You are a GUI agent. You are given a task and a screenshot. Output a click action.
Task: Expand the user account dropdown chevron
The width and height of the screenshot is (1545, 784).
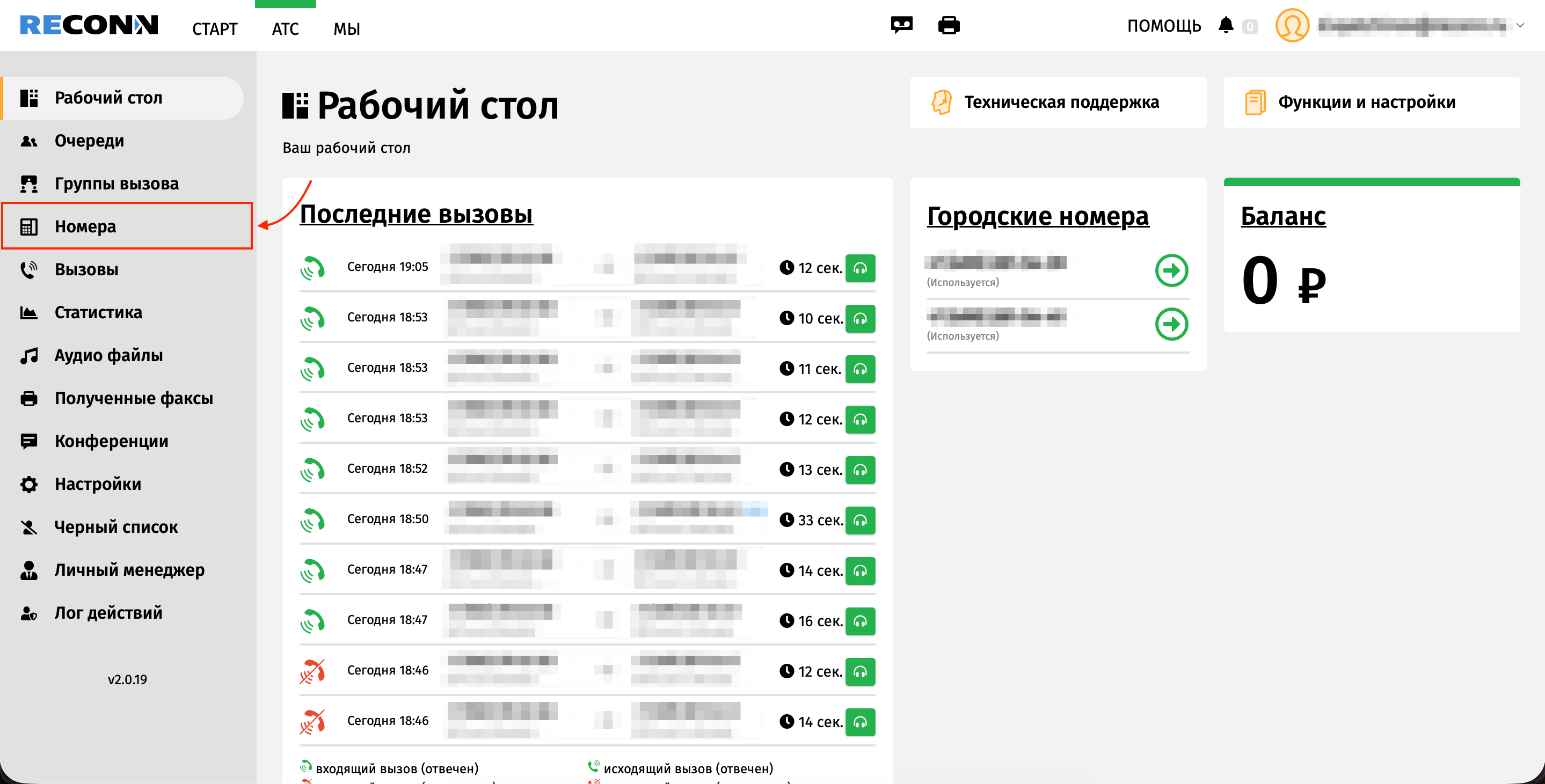click(1520, 25)
